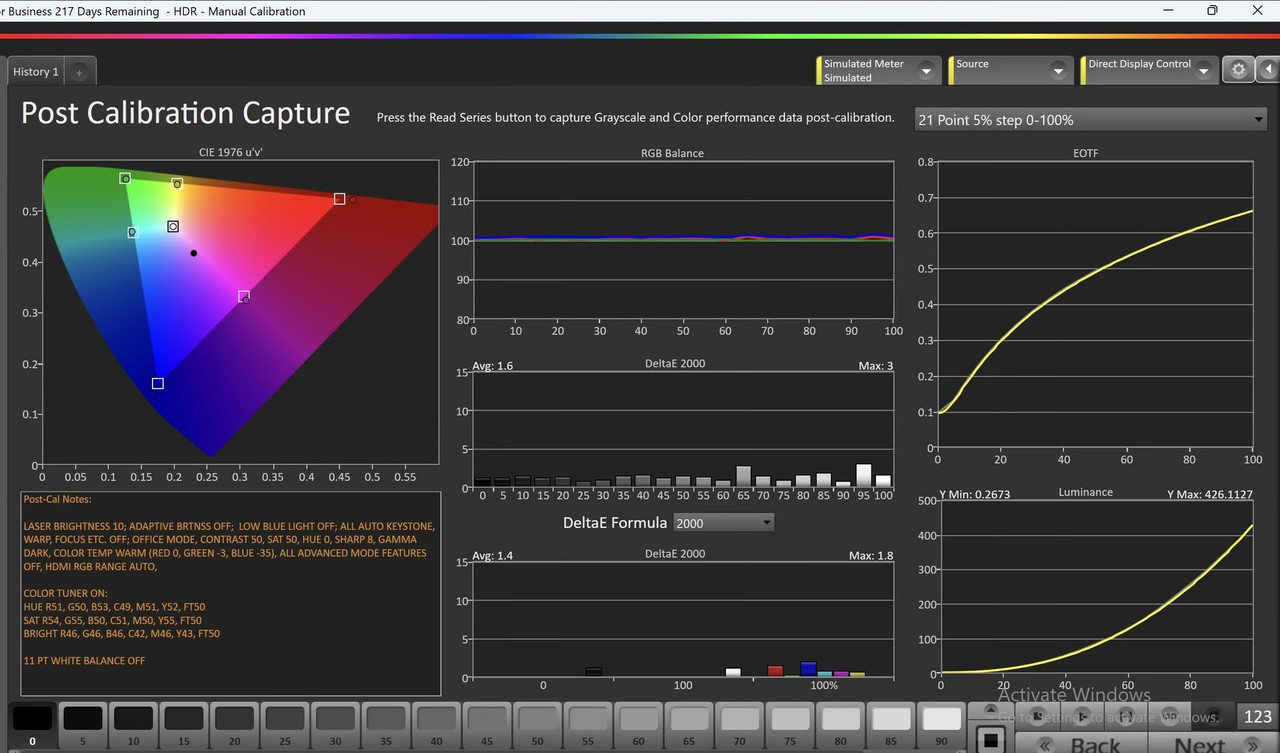Select the 85 grayscale swatch

point(891,724)
